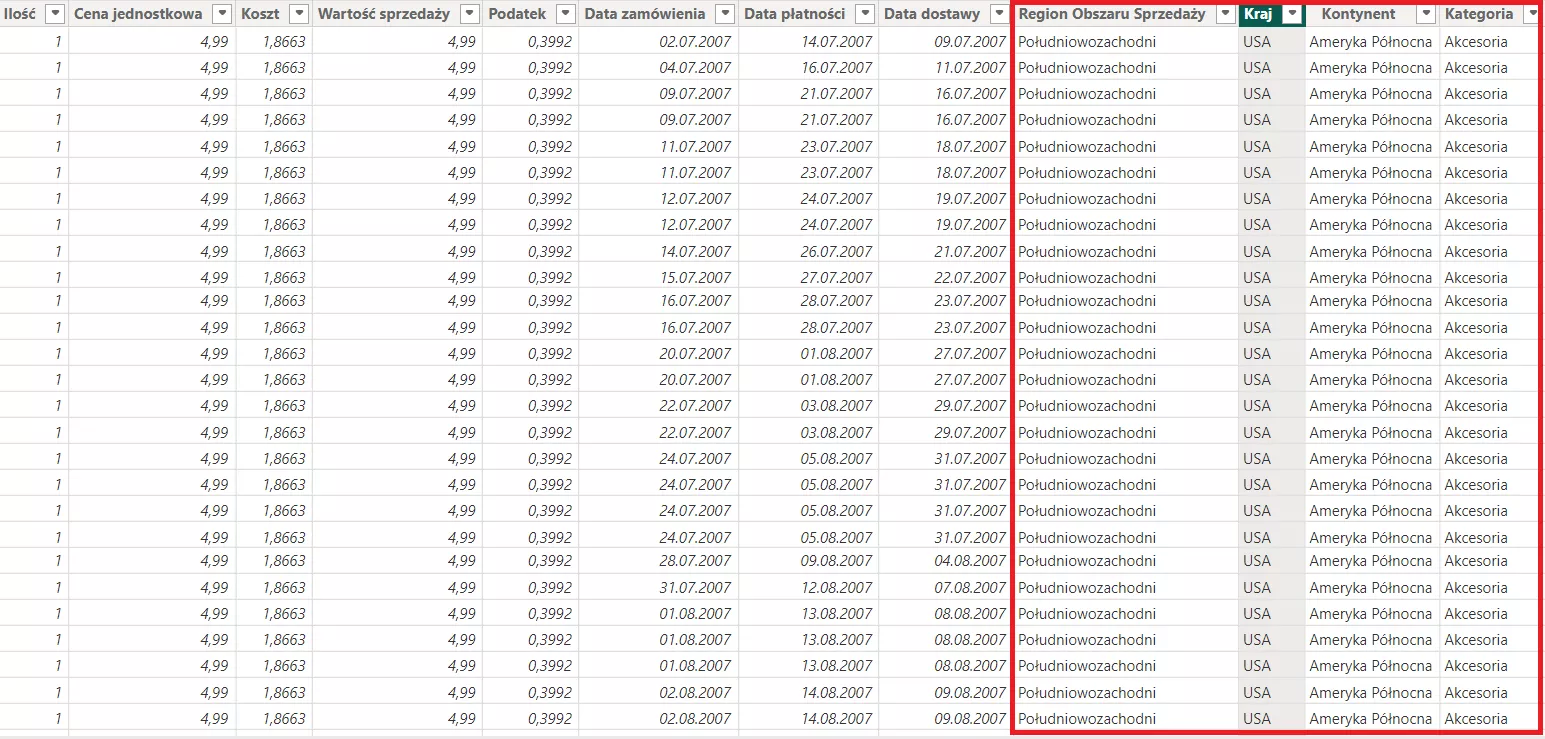
Task: Open the Cena jednostkowa filter dropdown arrow
Action: [223, 14]
